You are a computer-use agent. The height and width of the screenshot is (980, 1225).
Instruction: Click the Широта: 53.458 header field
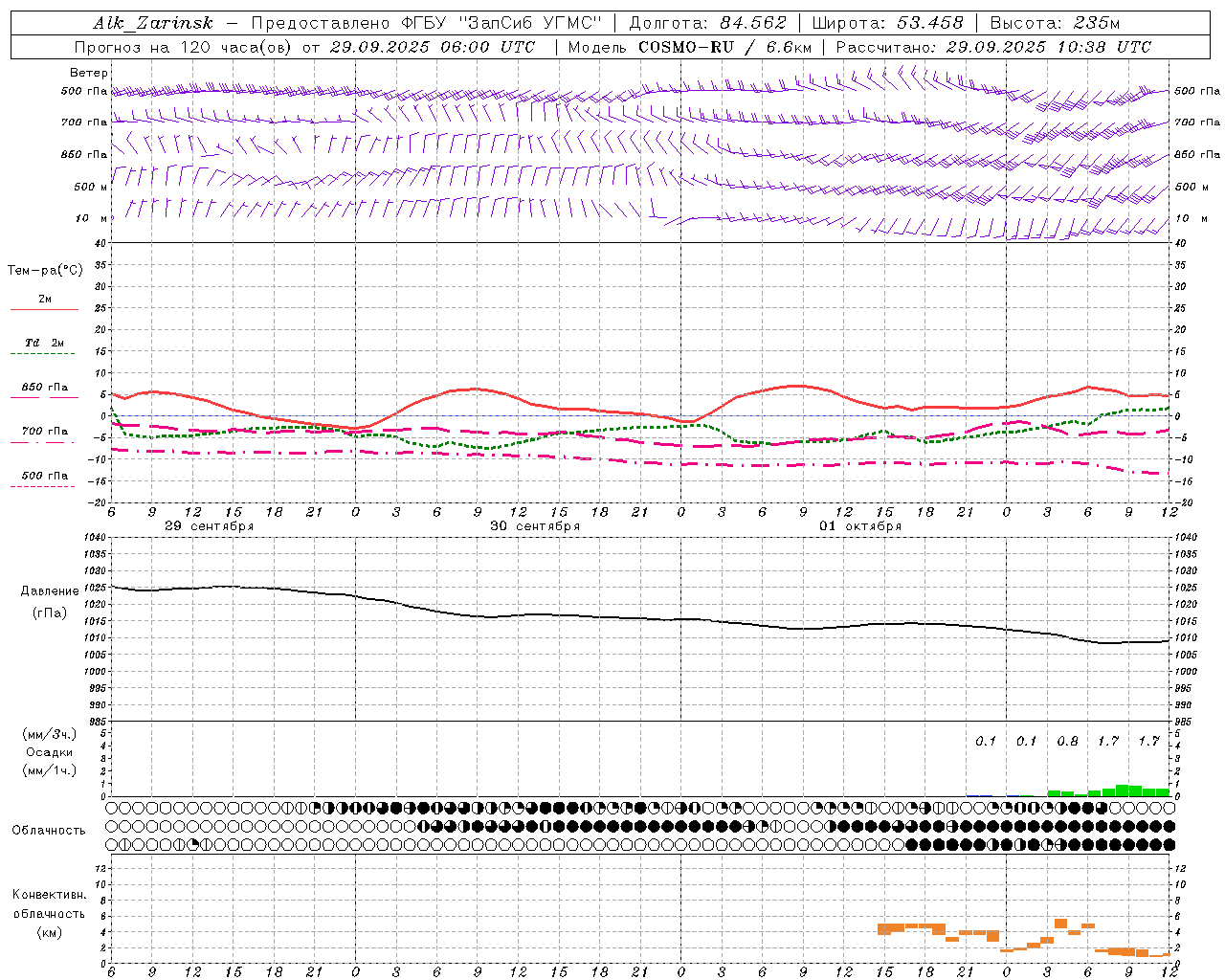point(887,23)
